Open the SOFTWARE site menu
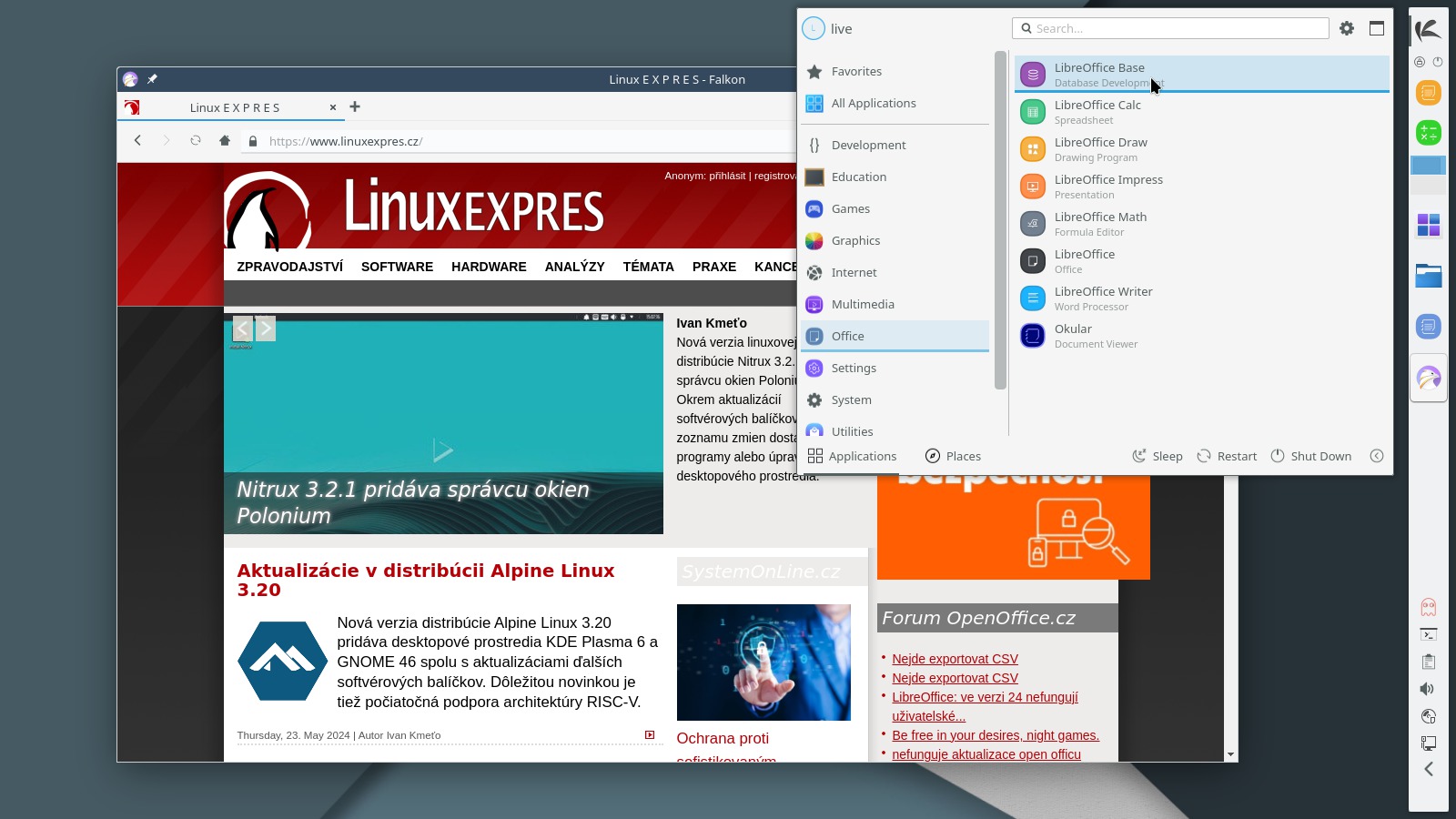 [397, 267]
